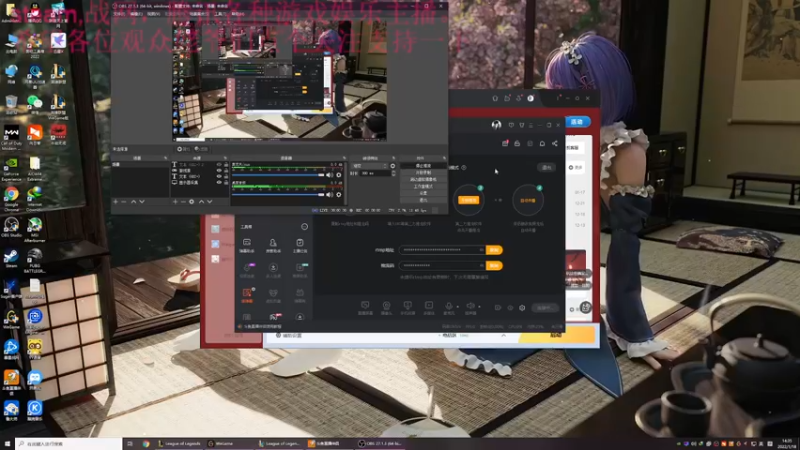Open Call of Duty Modern Warfare shortcut

coord(11,137)
